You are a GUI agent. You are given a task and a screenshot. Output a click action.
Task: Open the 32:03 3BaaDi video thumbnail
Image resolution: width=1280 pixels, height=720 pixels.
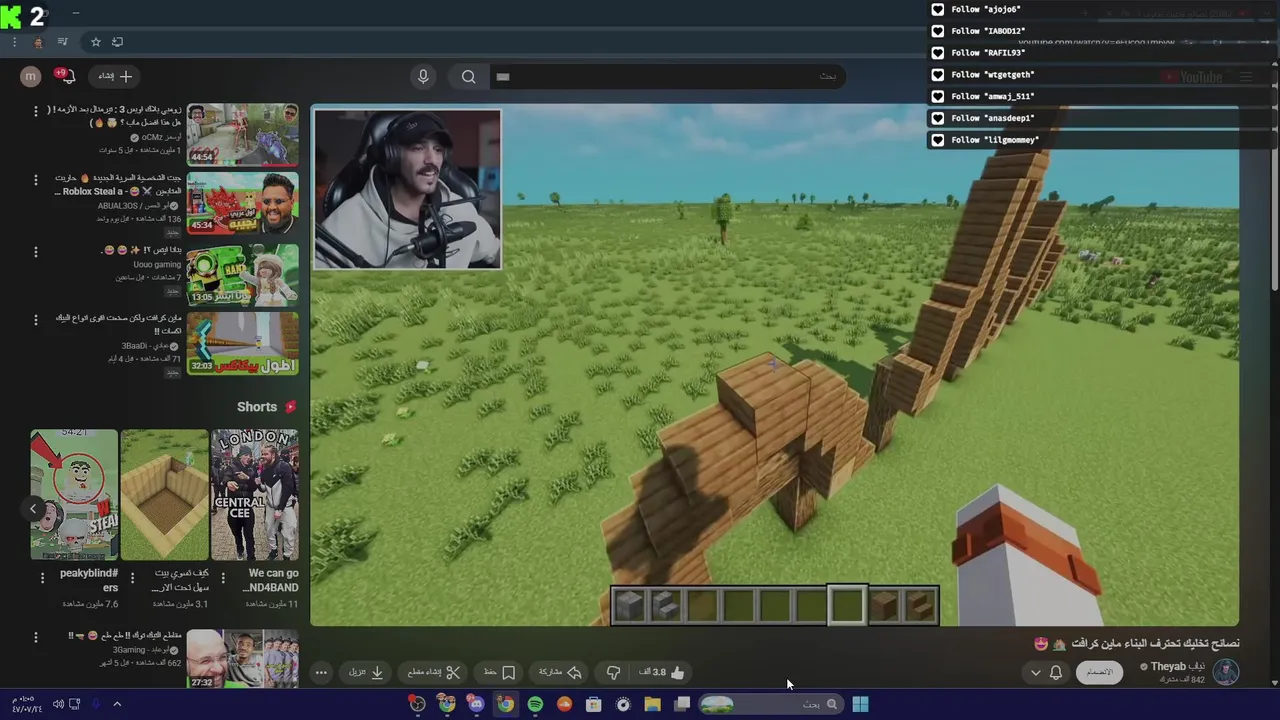[x=242, y=344]
